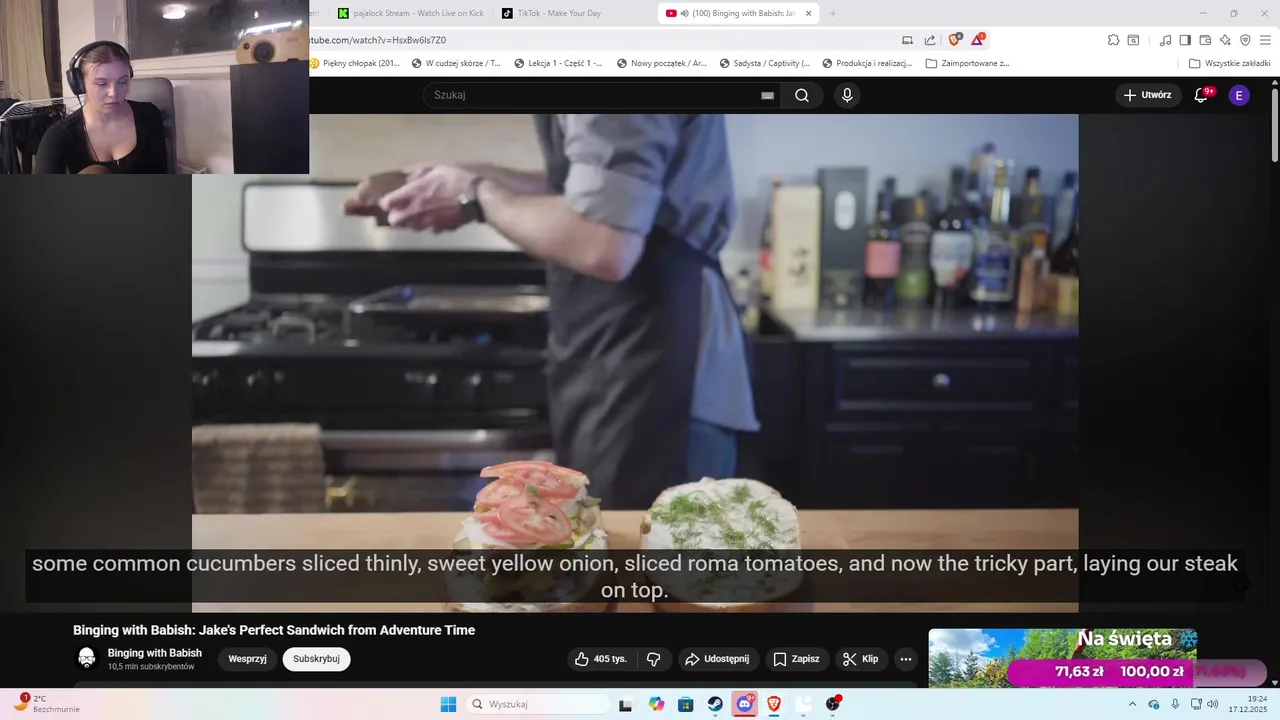The width and height of the screenshot is (1280, 720).
Task: Click the Klip clip button
Action: 860,659
